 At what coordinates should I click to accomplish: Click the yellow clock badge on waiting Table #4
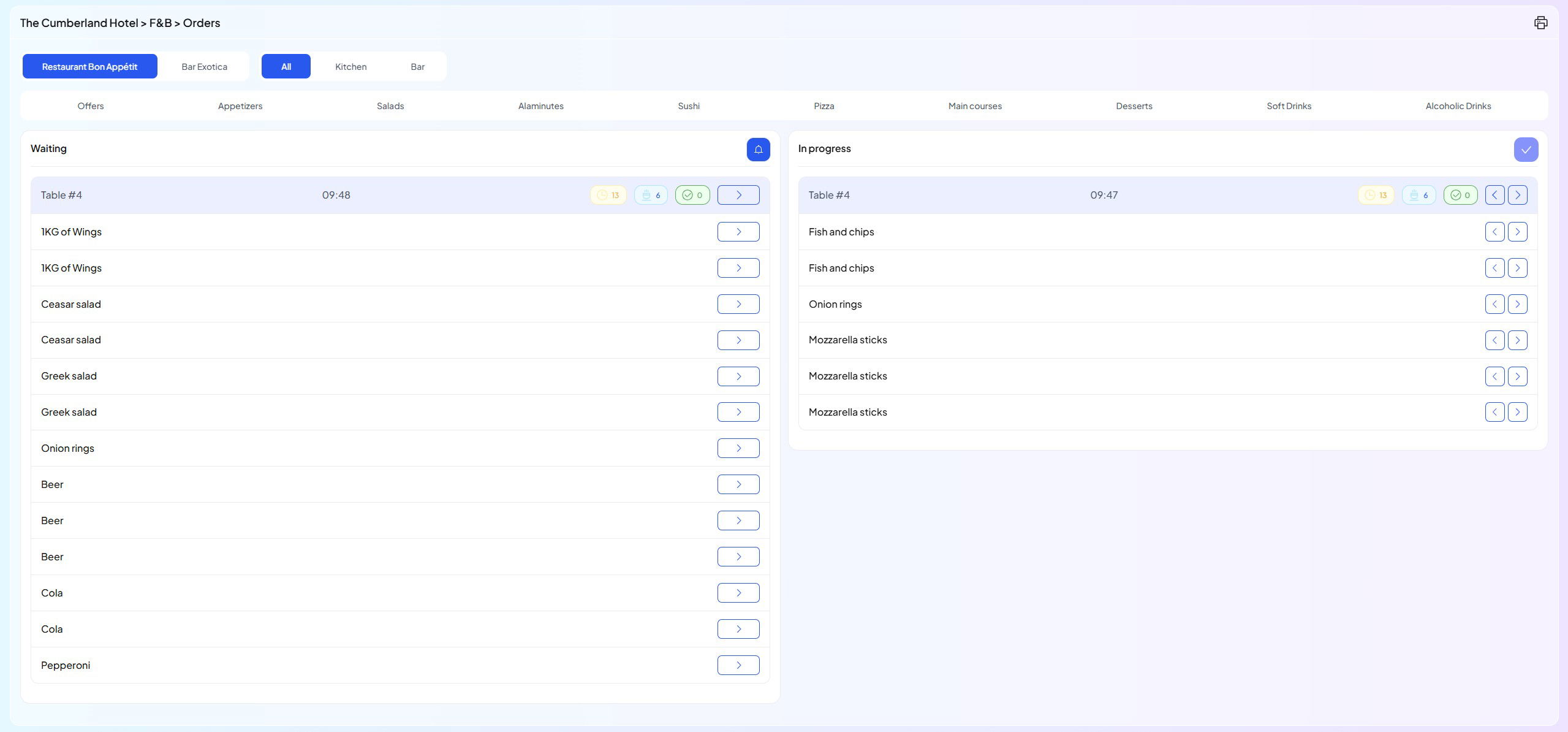pyautogui.click(x=608, y=195)
